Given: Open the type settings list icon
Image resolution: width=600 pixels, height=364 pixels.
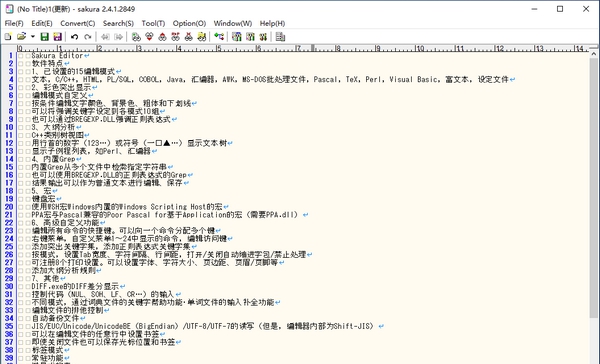Looking at the screenshot, I should [237, 37].
